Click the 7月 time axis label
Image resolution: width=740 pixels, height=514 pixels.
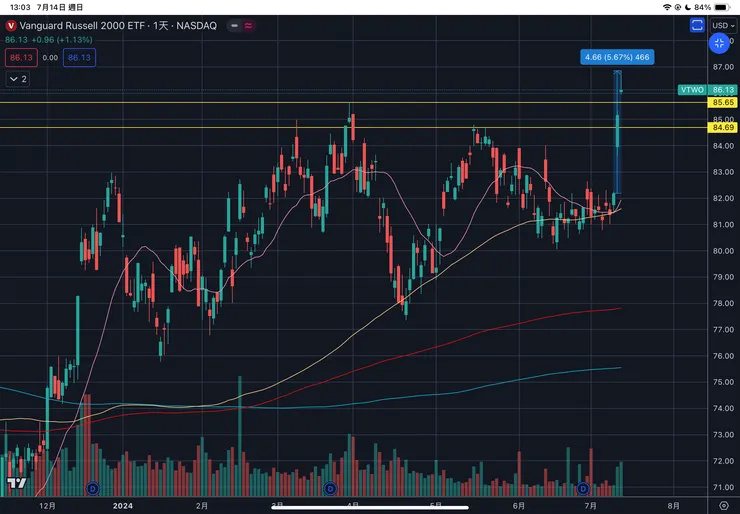pyautogui.click(x=590, y=506)
